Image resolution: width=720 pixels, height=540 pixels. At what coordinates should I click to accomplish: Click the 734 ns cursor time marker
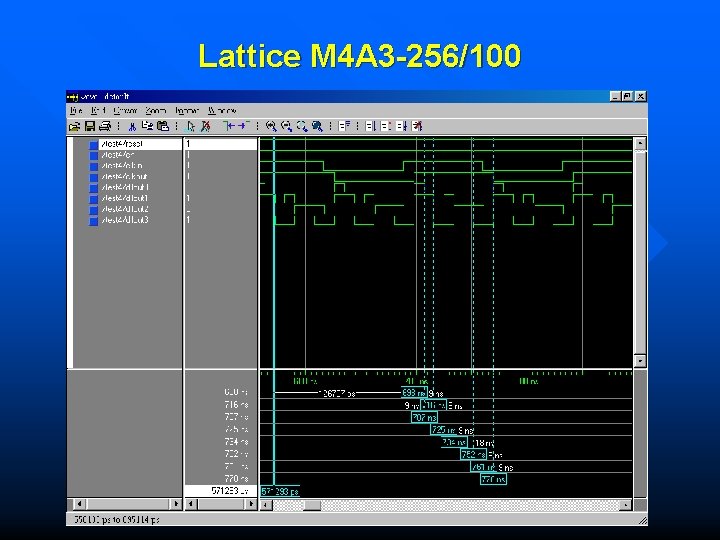[x=454, y=442]
